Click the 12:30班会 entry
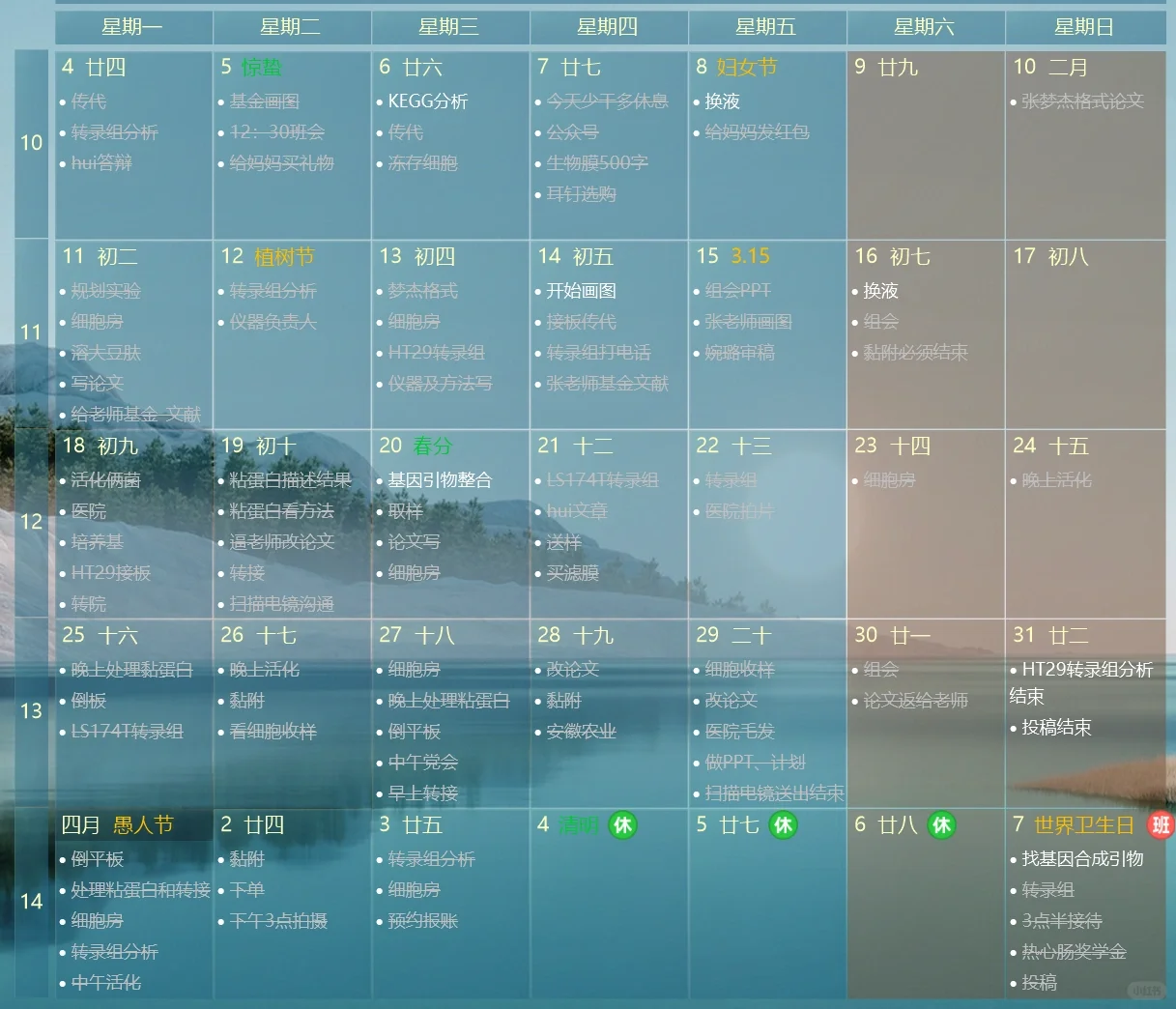Viewport: 1176px width, 1009px height. point(277,131)
